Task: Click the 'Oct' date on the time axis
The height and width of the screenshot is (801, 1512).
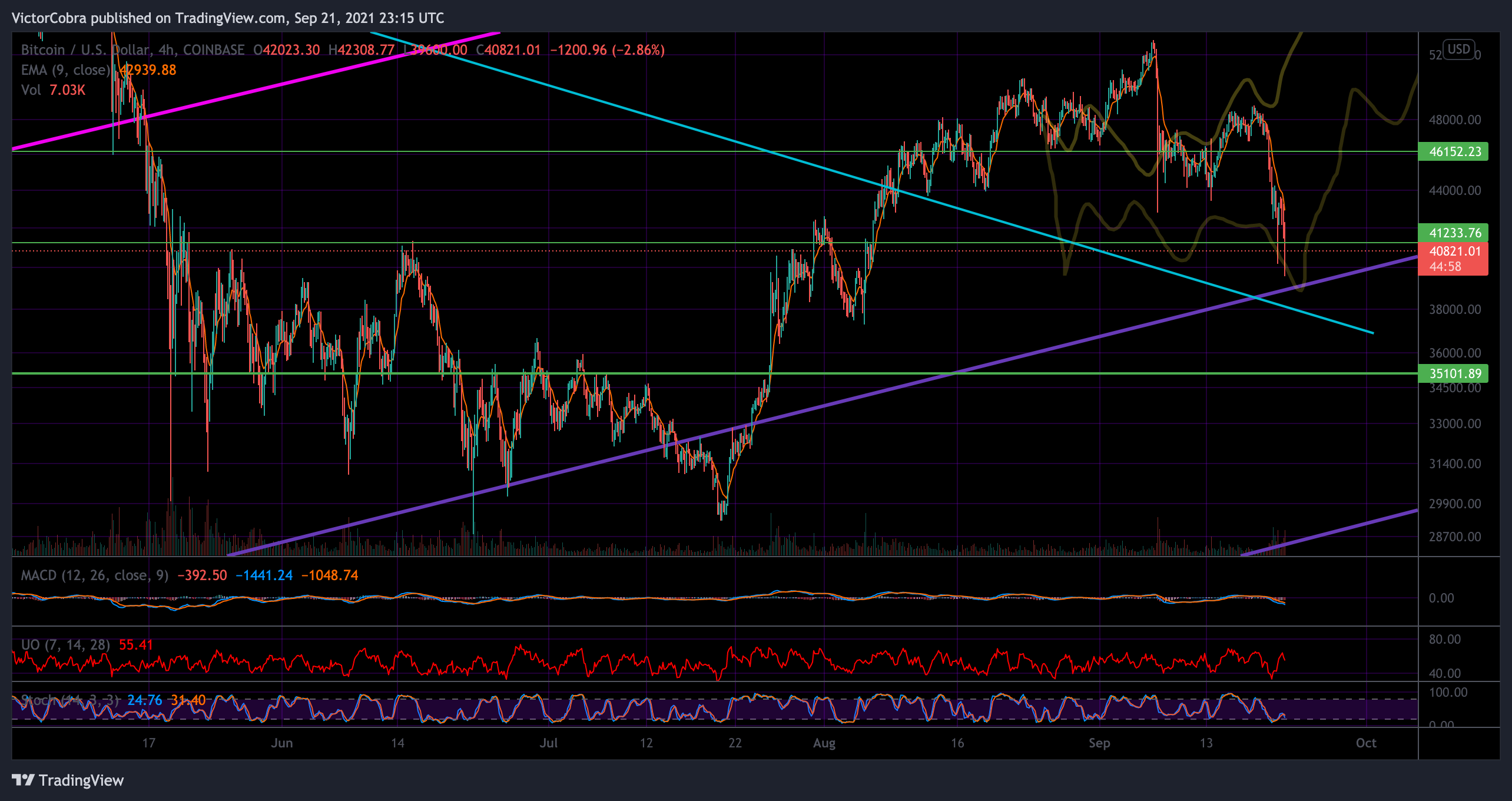Action: coord(1366,743)
